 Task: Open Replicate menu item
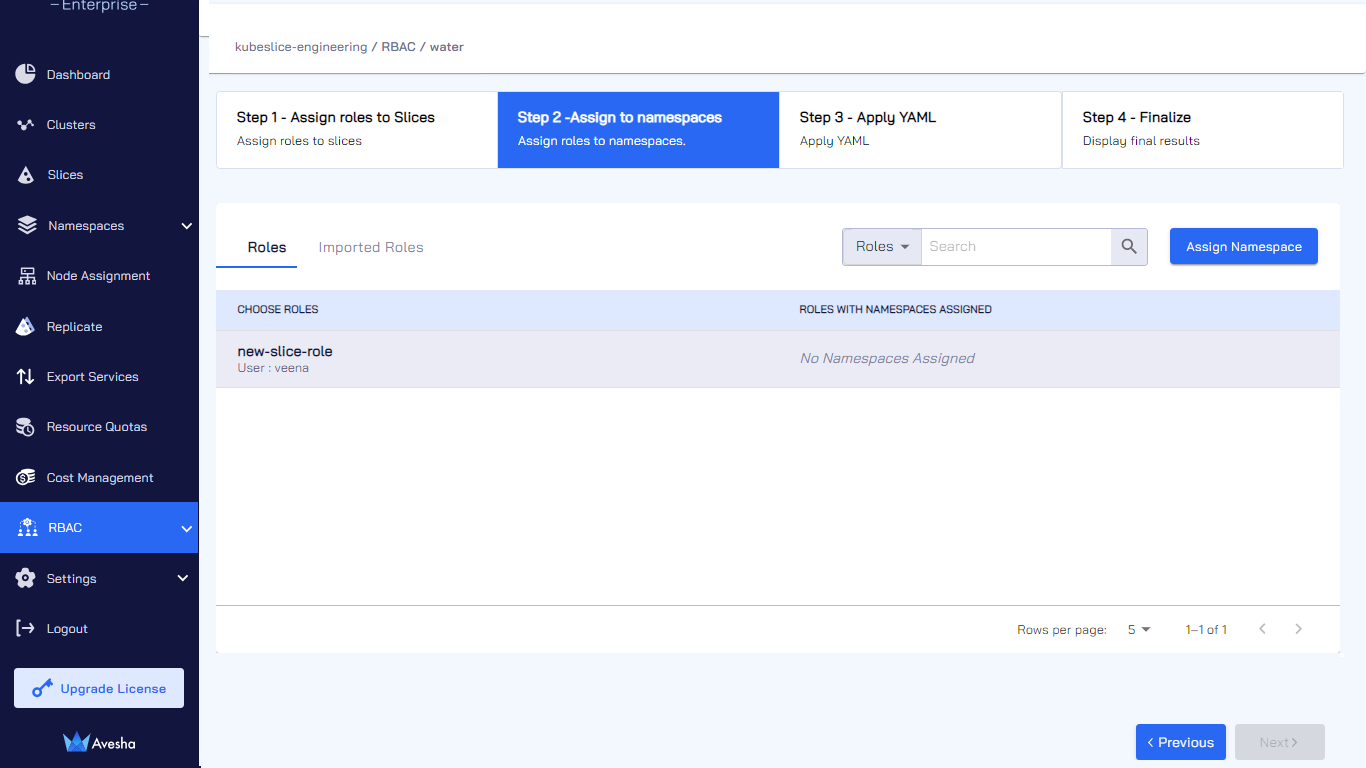pyautogui.click(x=99, y=327)
